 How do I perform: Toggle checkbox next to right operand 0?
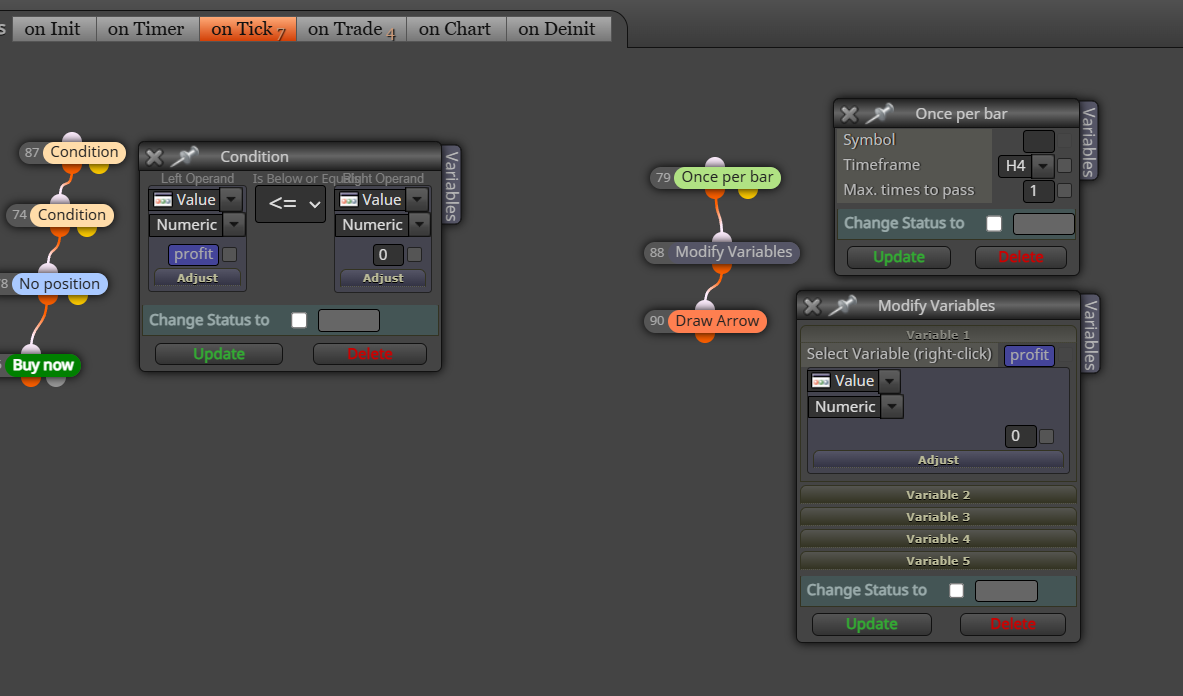click(x=414, y=255)
